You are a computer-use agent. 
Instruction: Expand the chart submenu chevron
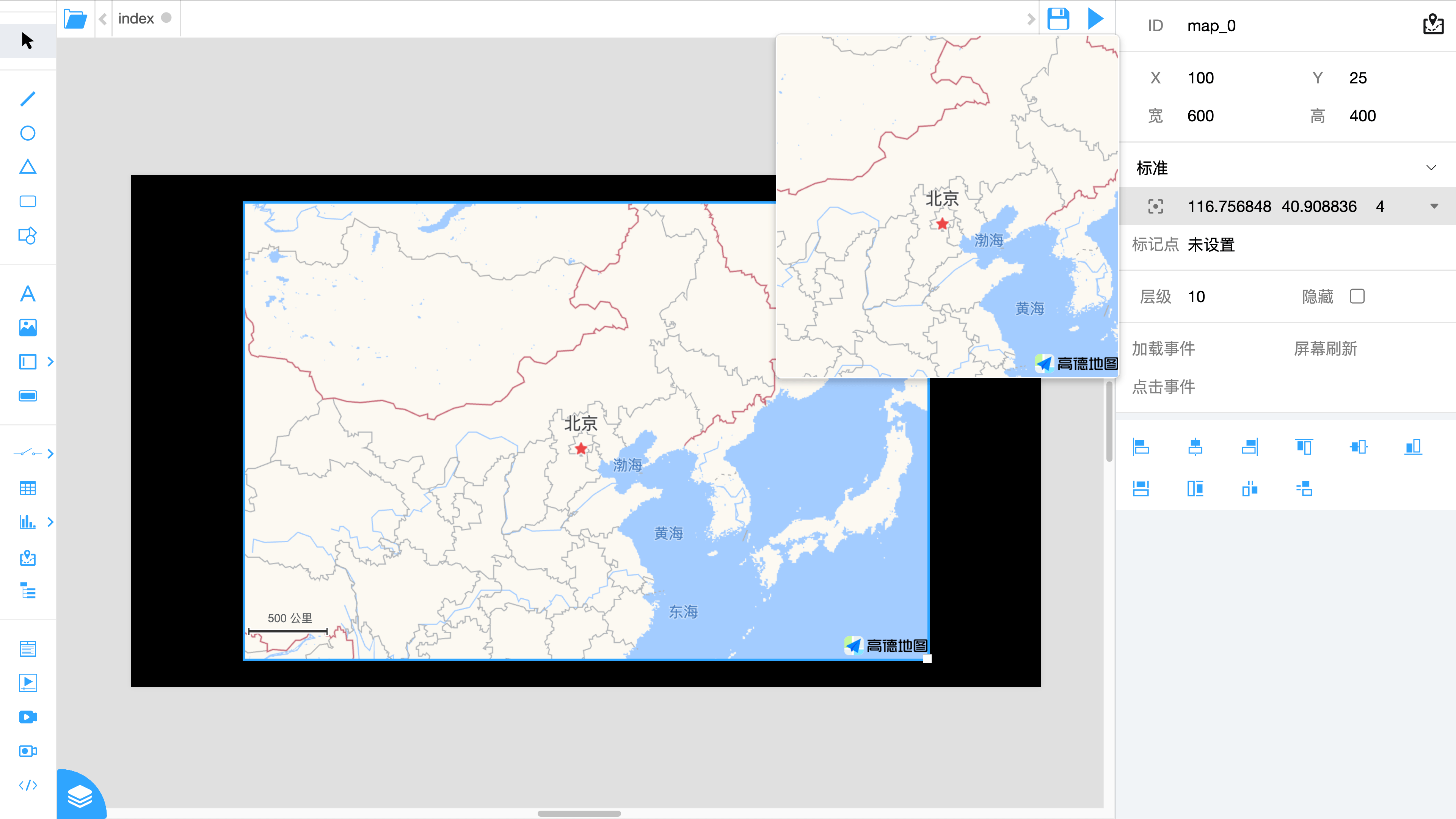pyautogui.click(x=50, y=522)
